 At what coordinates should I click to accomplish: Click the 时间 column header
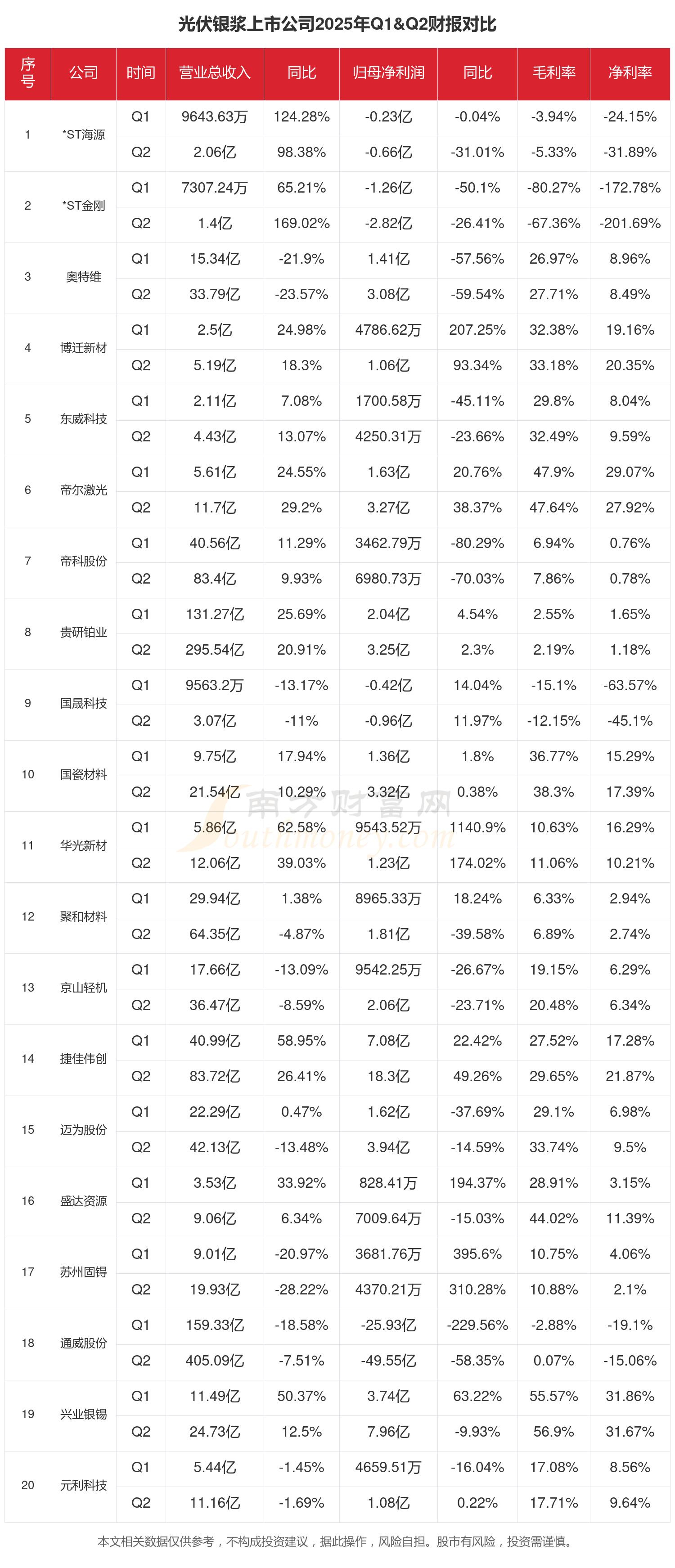pyautogui.click(x=140, y=73)
